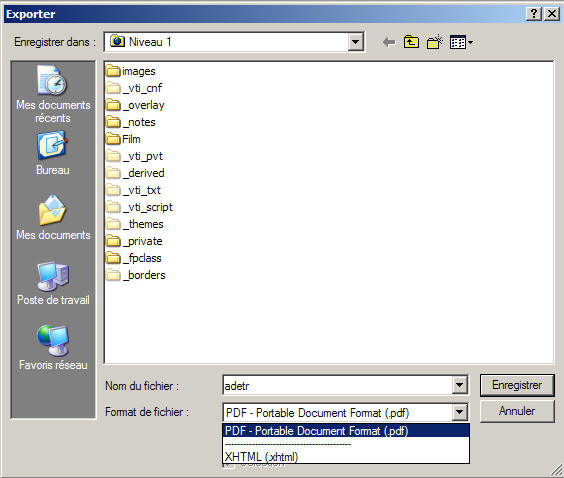Click the Enregistrer button
Image resolution: width=564 pixels, height=478 pixels.
click(517, 385)
